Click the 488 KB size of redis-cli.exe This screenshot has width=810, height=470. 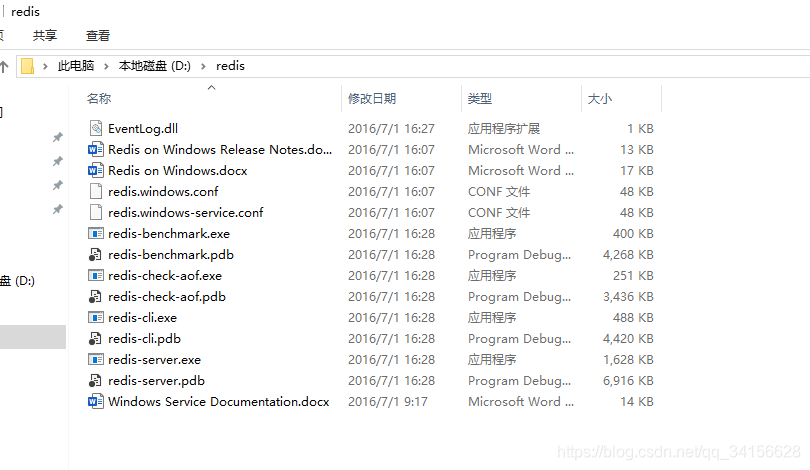pyautogui.click(x=633, y=318)
